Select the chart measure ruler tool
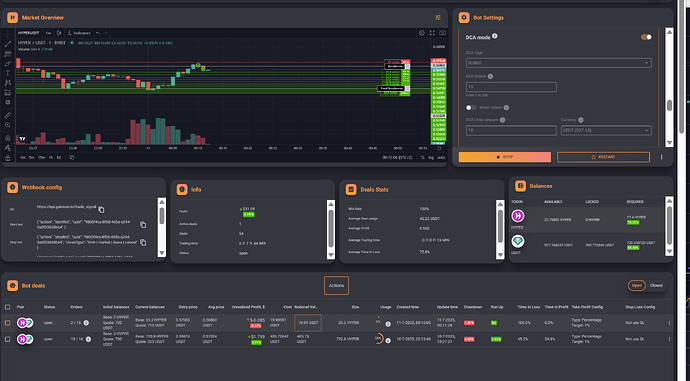 point(7,115)
